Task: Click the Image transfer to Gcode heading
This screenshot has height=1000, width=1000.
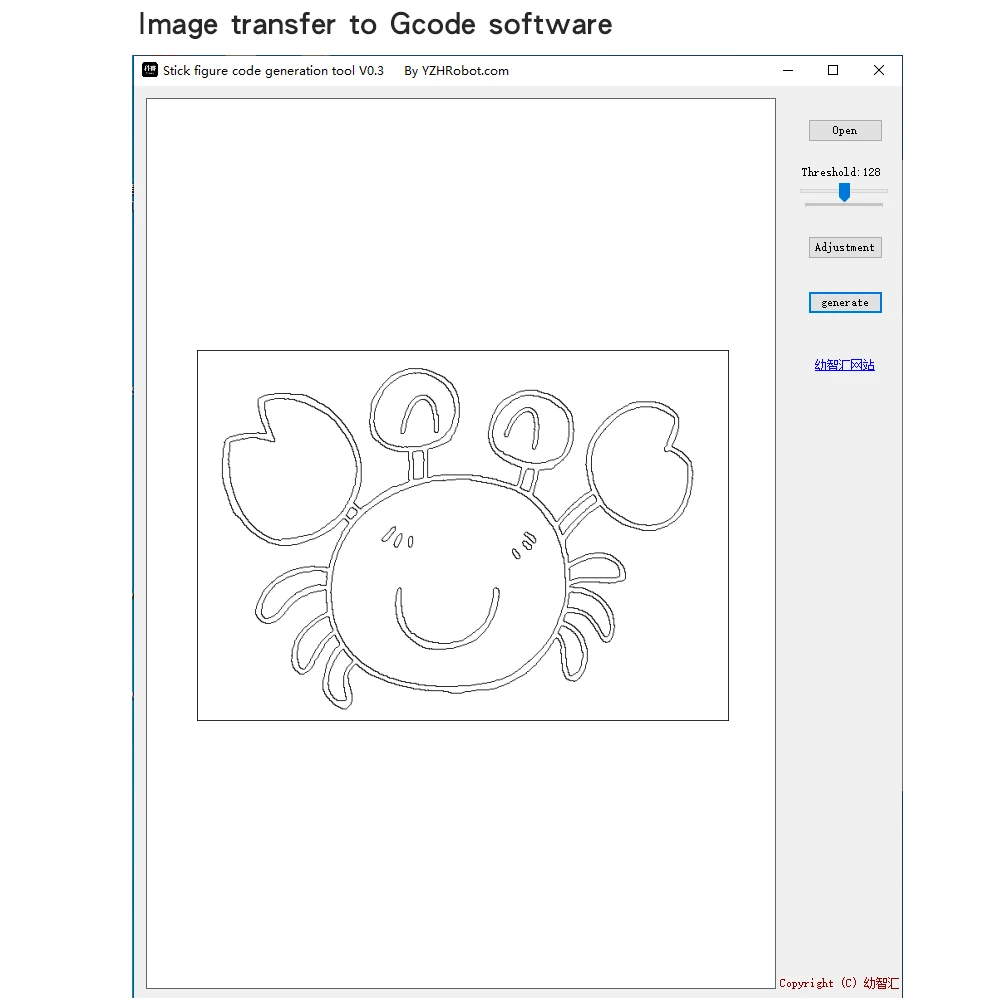Action: 375,23
